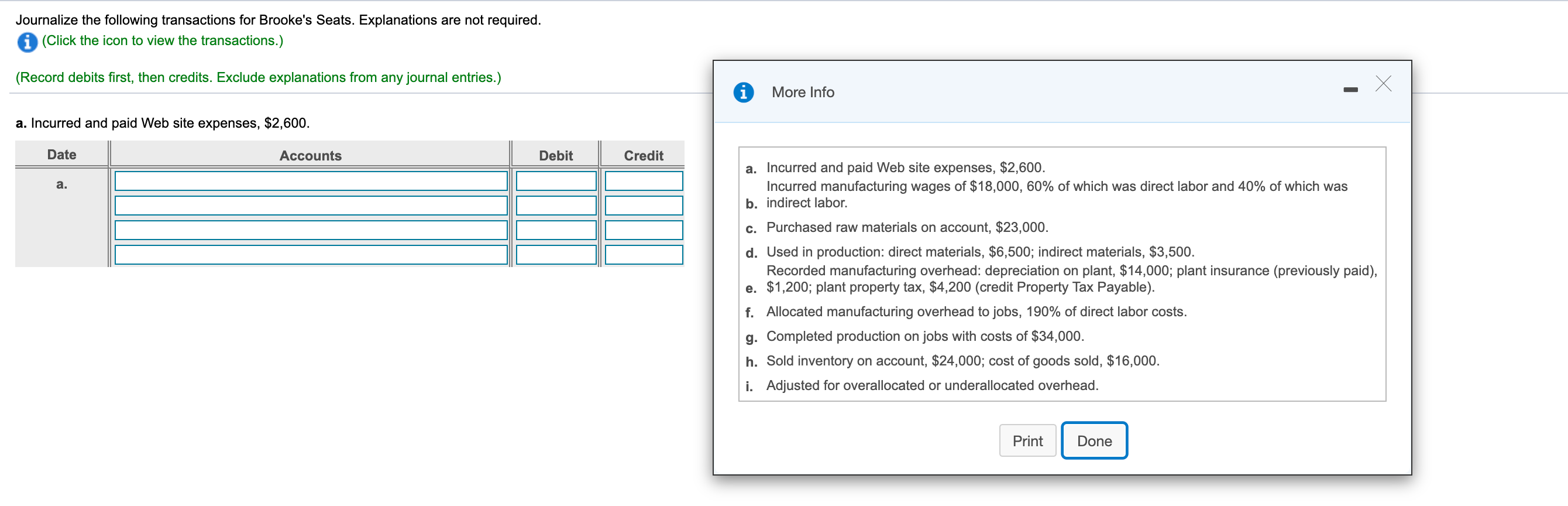Click the 'More Info' dialog title

[x=803, y=92]
